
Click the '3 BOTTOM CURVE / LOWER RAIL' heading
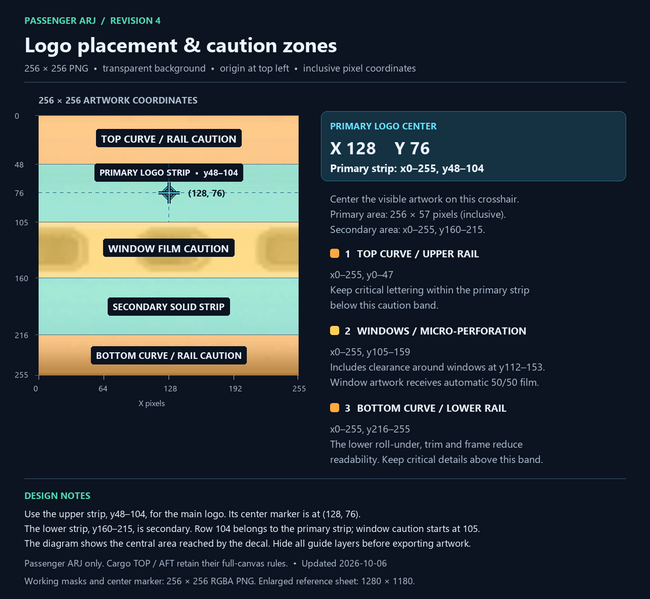[x=425, y=408]
